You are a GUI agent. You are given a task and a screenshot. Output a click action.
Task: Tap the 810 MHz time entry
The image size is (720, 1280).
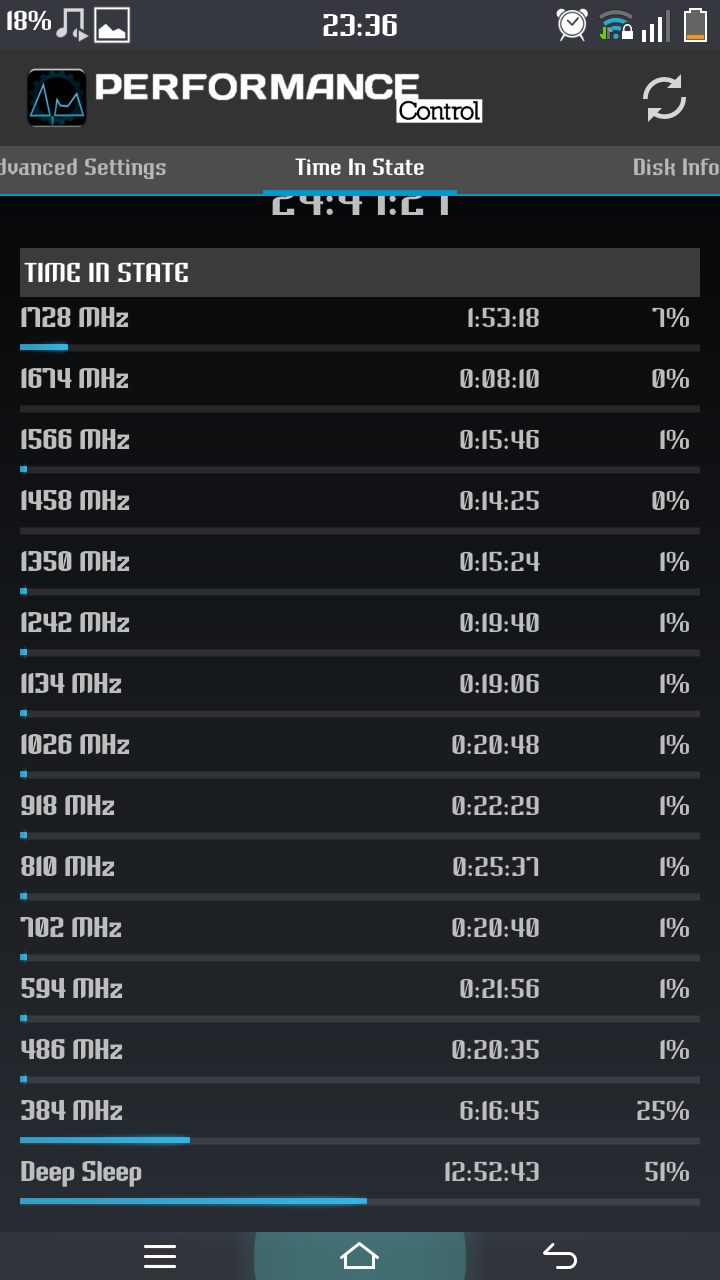[496, 867]
